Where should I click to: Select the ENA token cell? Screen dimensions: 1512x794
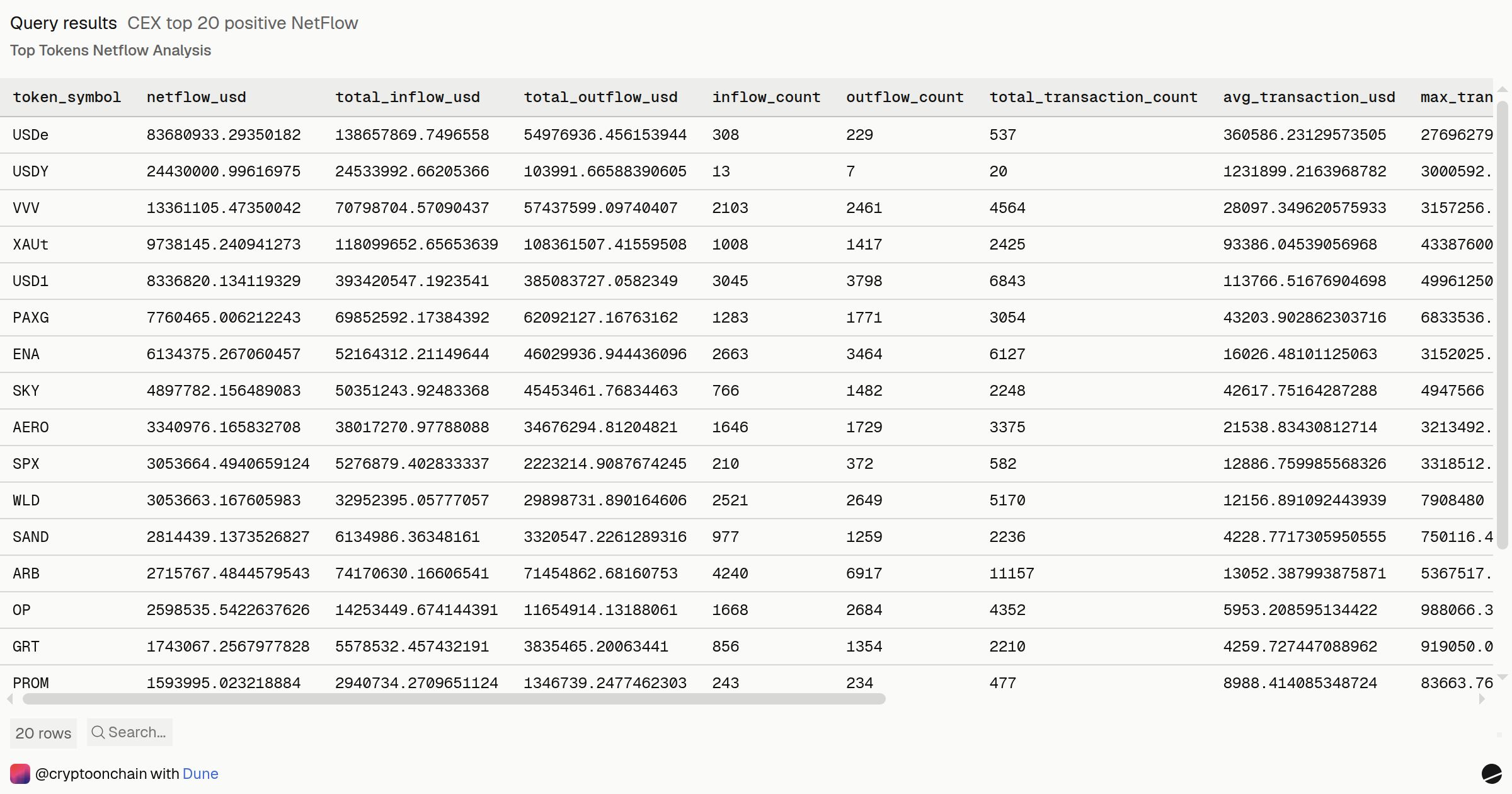26,354
